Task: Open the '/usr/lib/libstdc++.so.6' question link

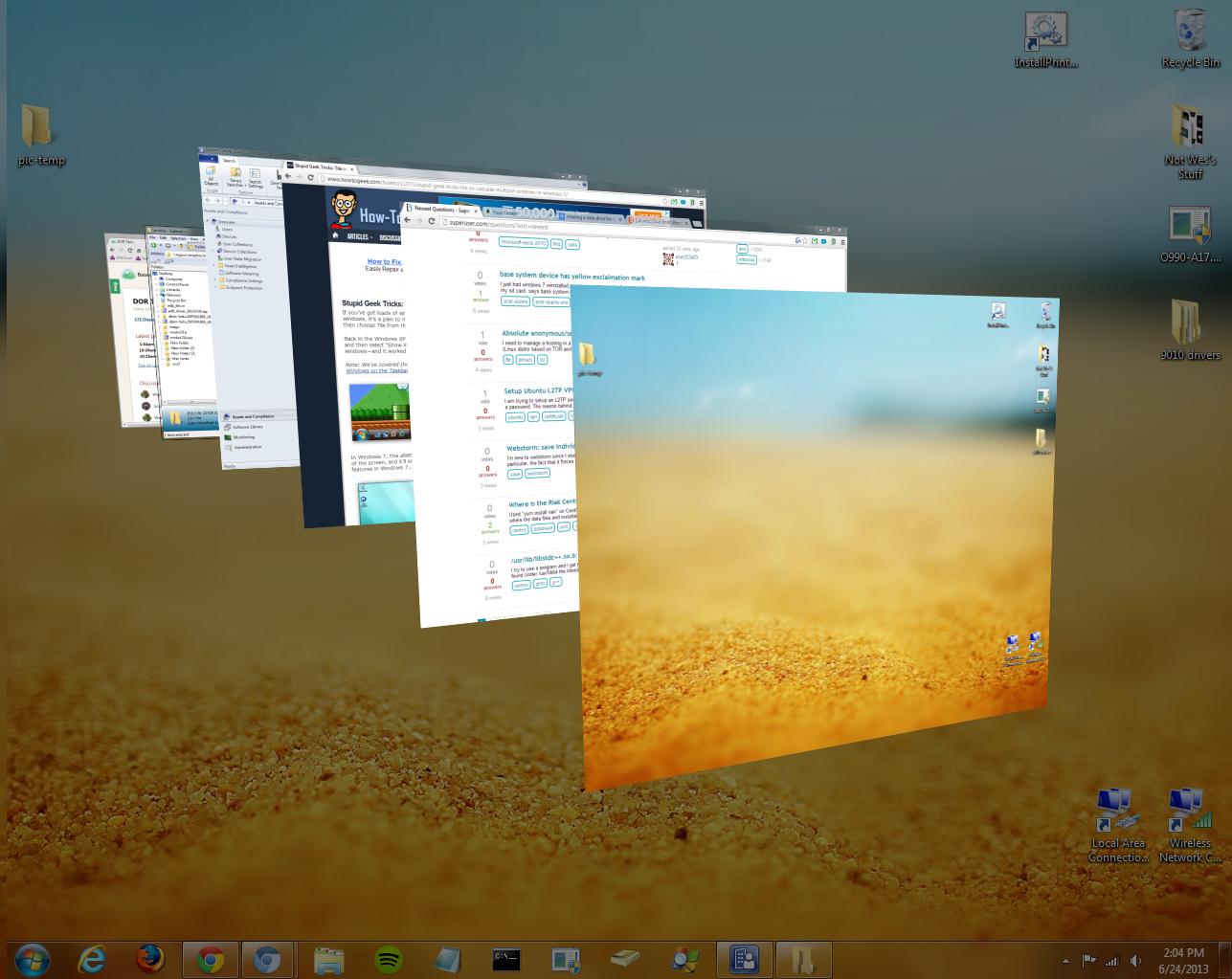Action: pos(544,560)
